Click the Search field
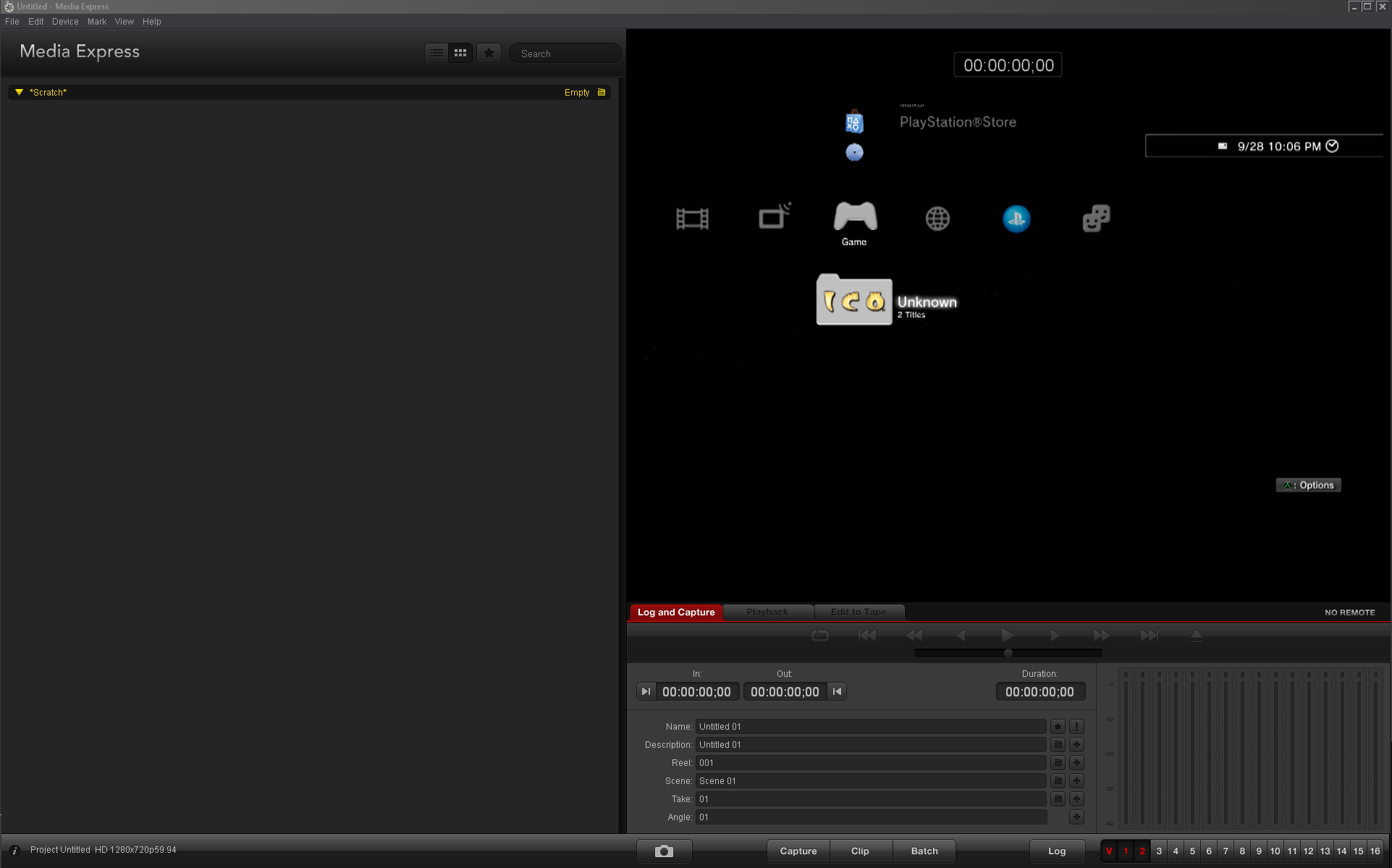 tap(565, 54)
